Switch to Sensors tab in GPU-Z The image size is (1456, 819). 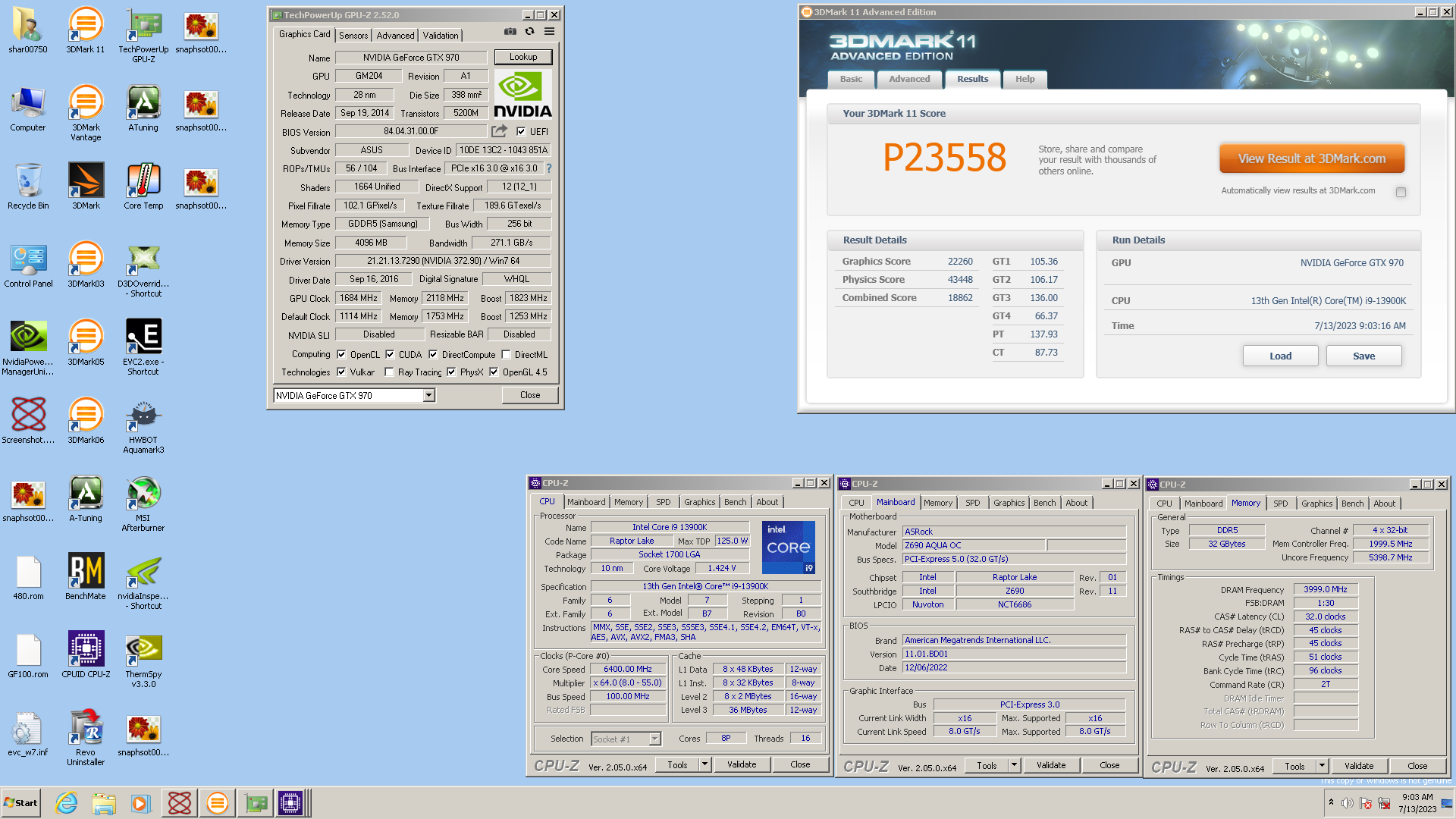[353, 36]
